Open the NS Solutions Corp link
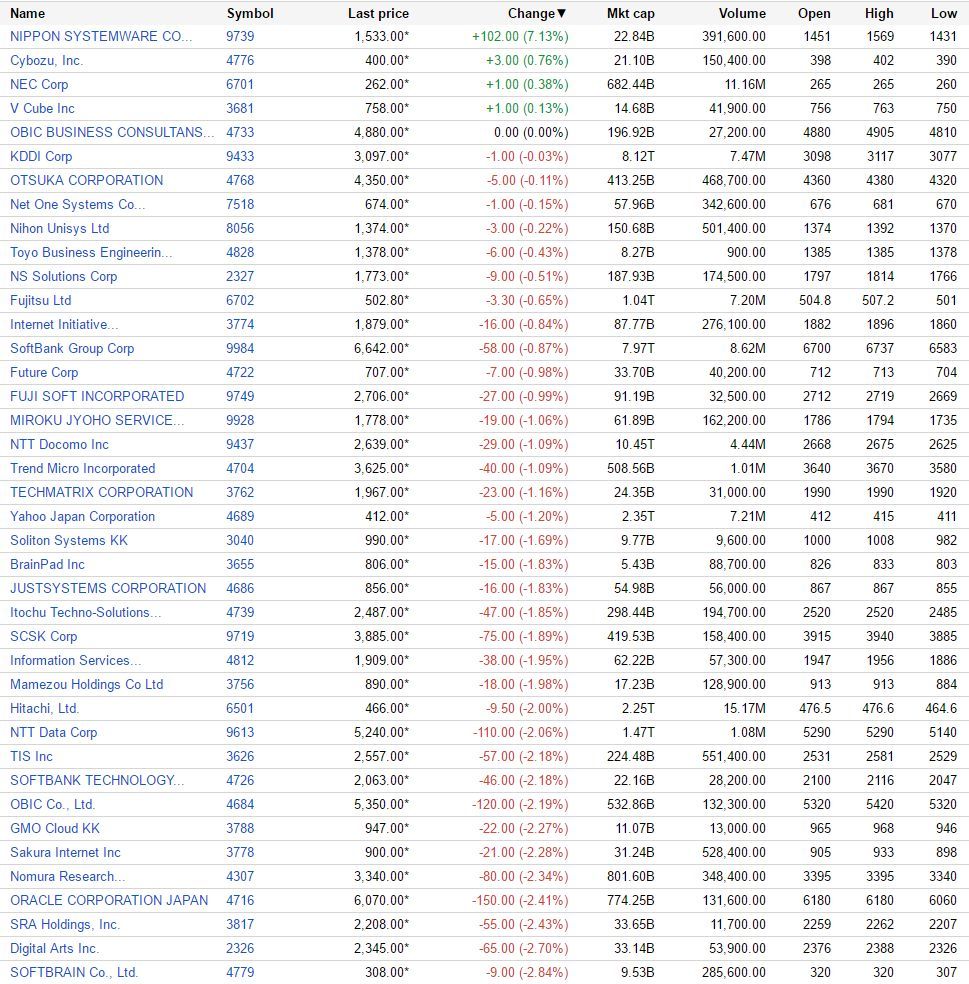Image resolution: width=969 pixels, height=984 pixels. (63, 276)
